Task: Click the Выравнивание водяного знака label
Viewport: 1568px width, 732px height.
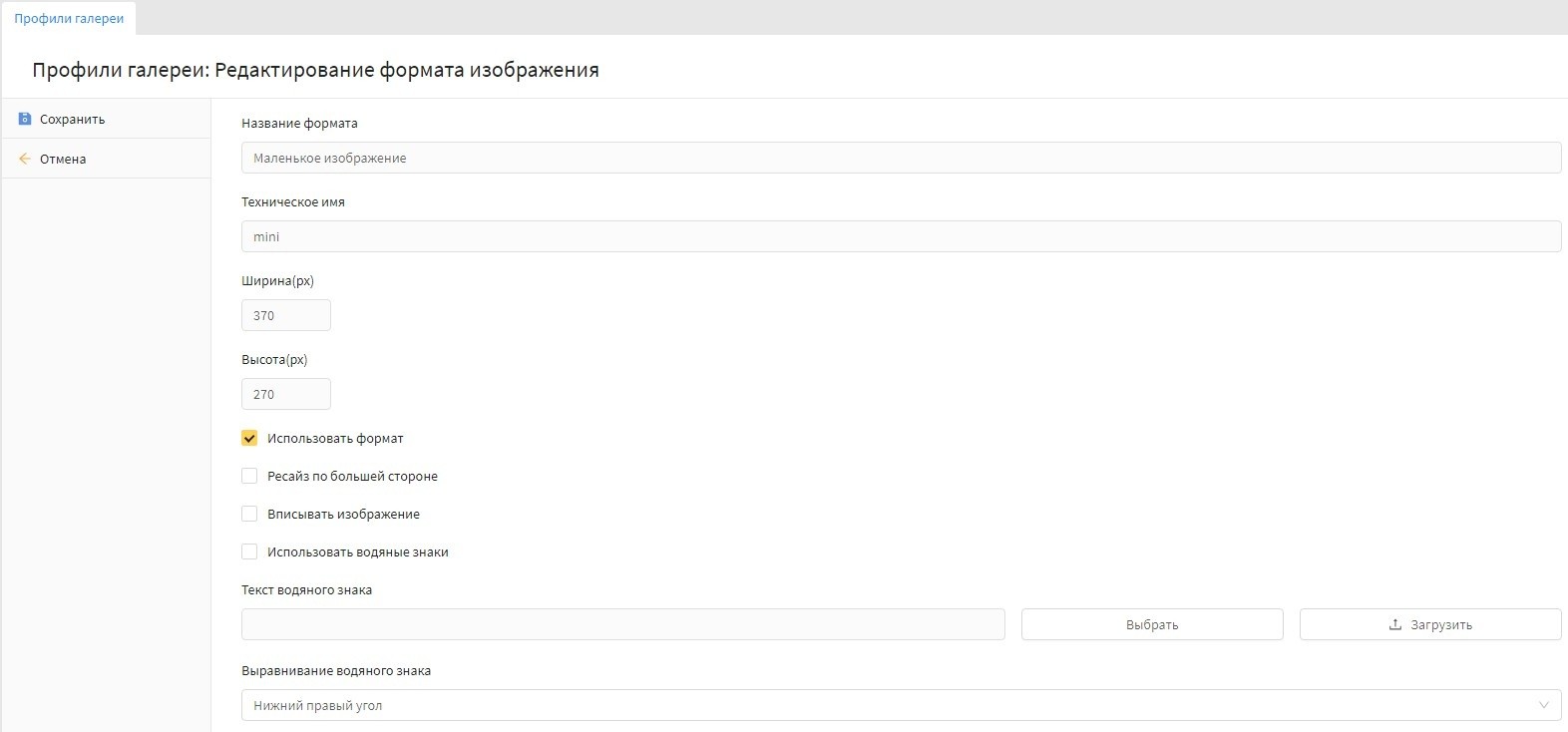Action: 336,671
